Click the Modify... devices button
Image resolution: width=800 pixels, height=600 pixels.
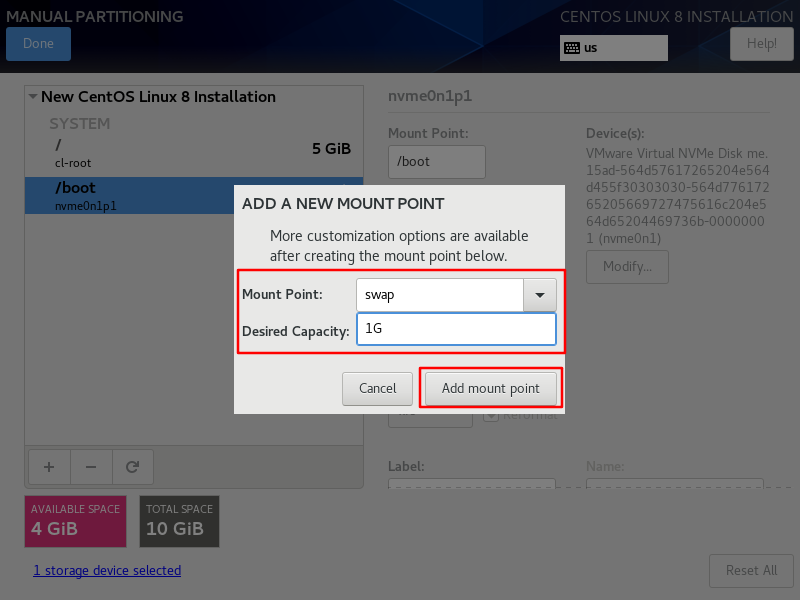pyautogui.click(x=627, y=267)
